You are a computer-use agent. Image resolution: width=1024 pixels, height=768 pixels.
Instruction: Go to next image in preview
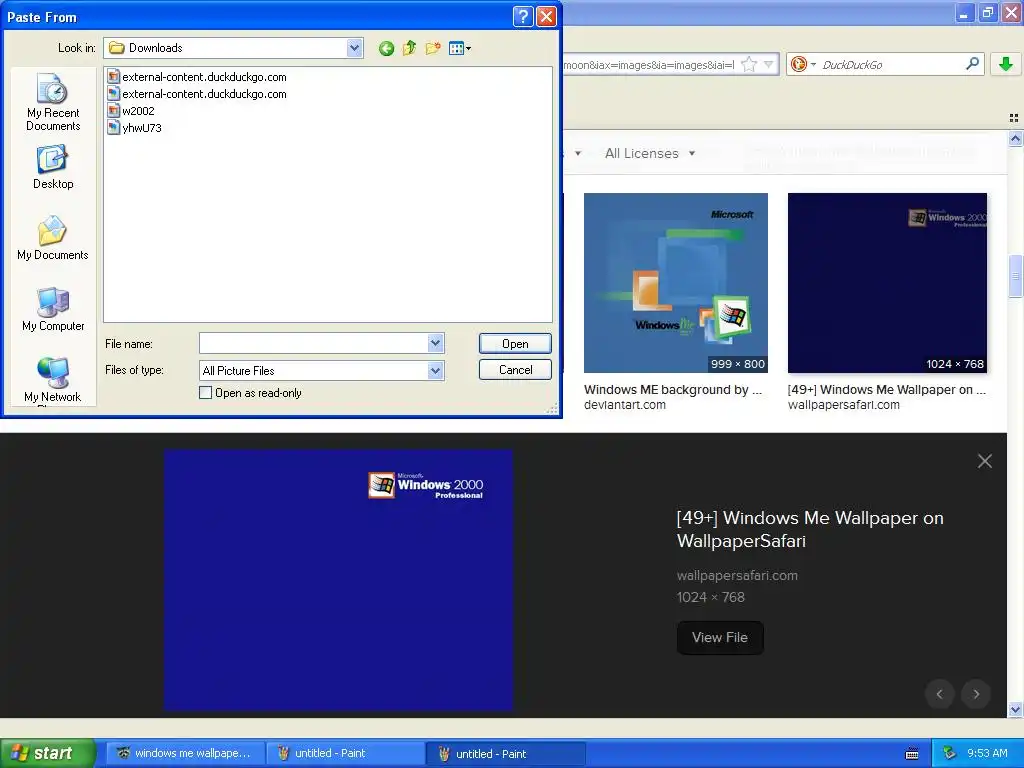(976, 694)
